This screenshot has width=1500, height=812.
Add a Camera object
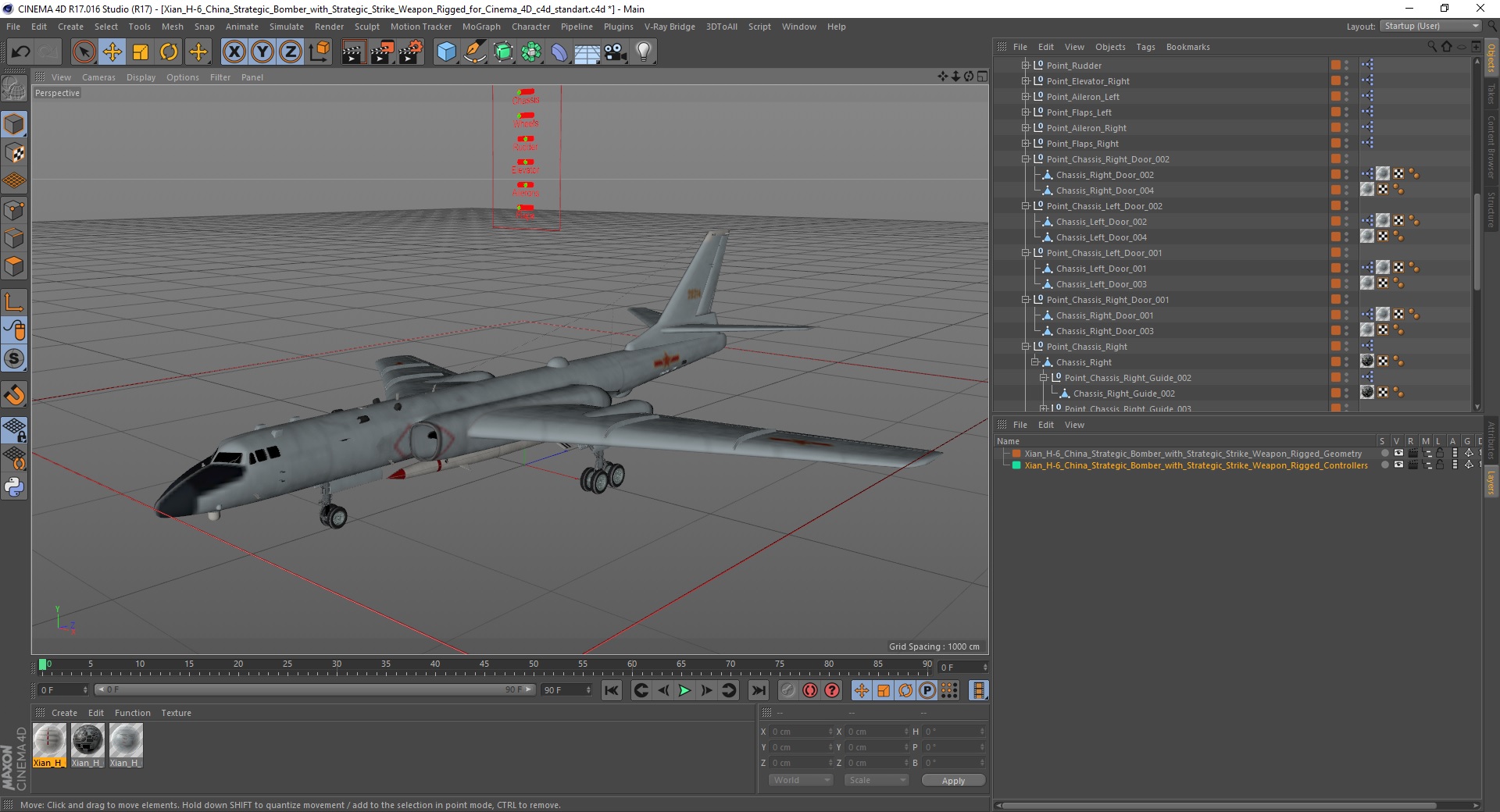615,52
